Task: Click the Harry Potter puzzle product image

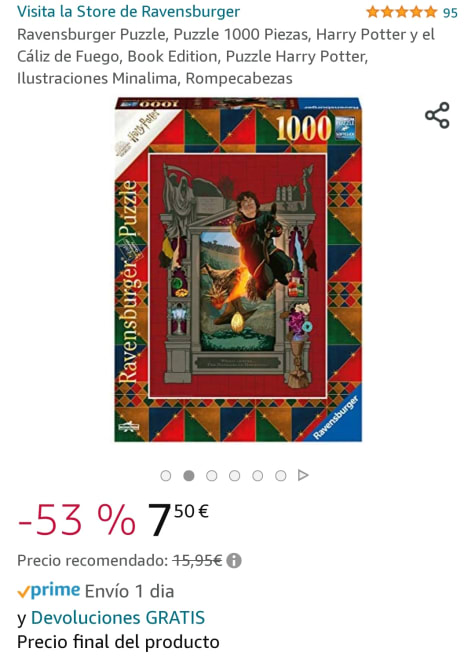Action: (x=238, y=269)
